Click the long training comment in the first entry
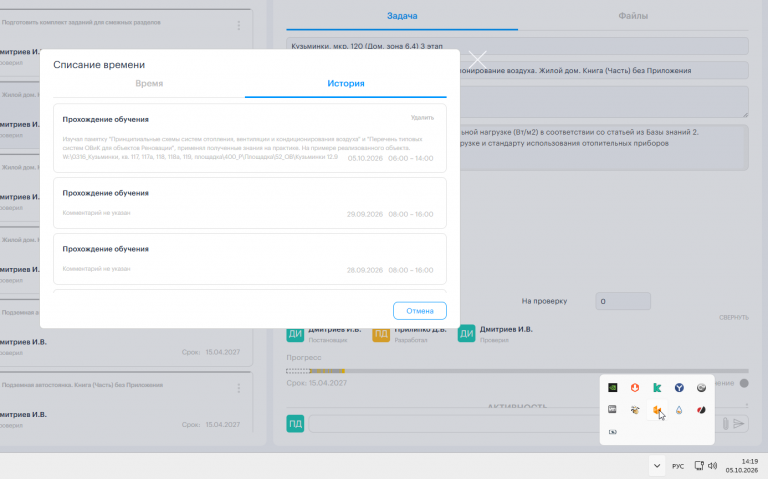The width and height of the screenshot is (768, 479). [242, 148]
